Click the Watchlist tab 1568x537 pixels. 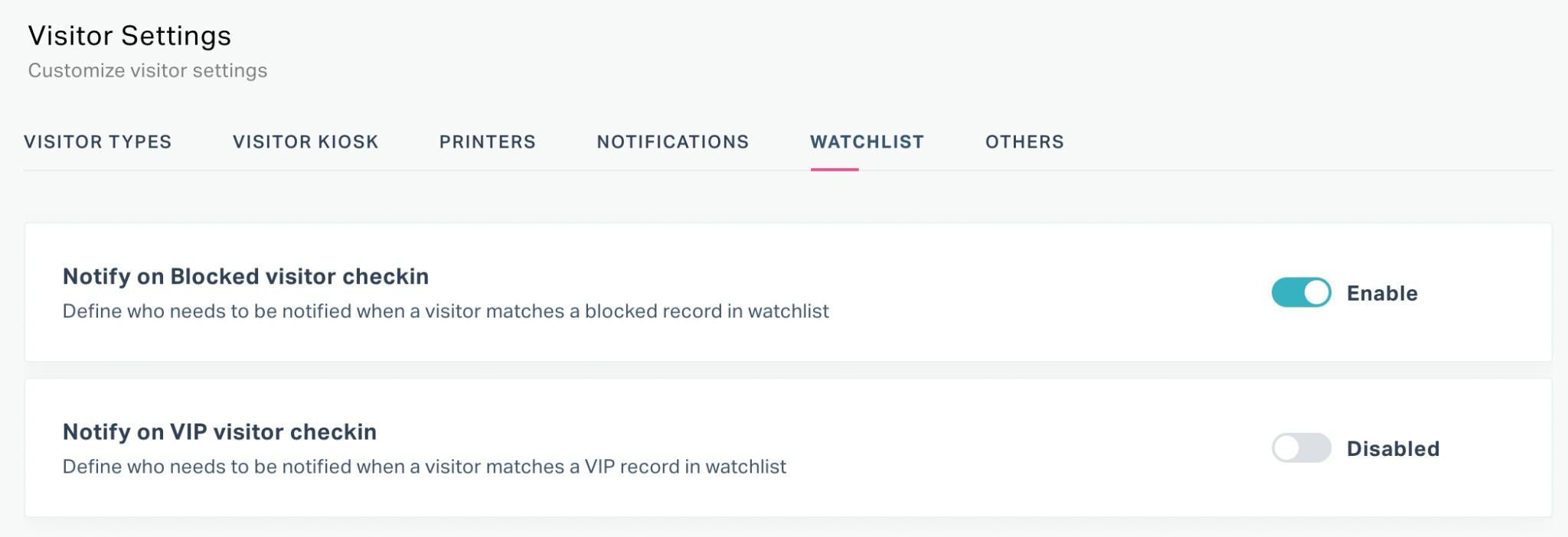pos(867,142)
